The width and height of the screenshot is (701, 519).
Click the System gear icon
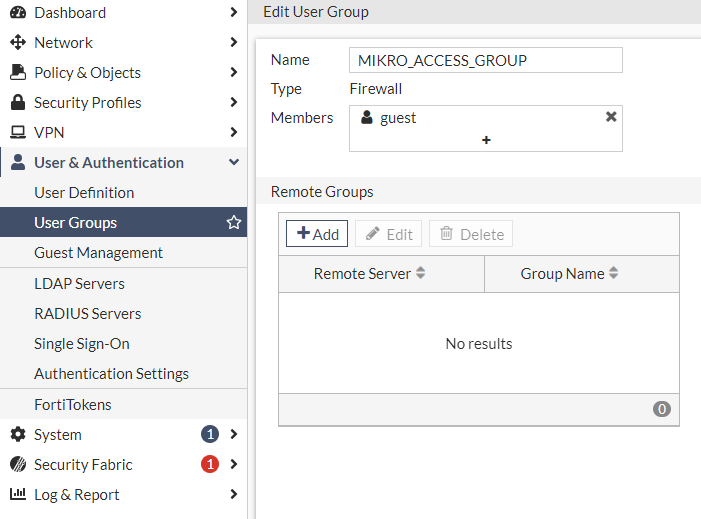click(17, 435)
